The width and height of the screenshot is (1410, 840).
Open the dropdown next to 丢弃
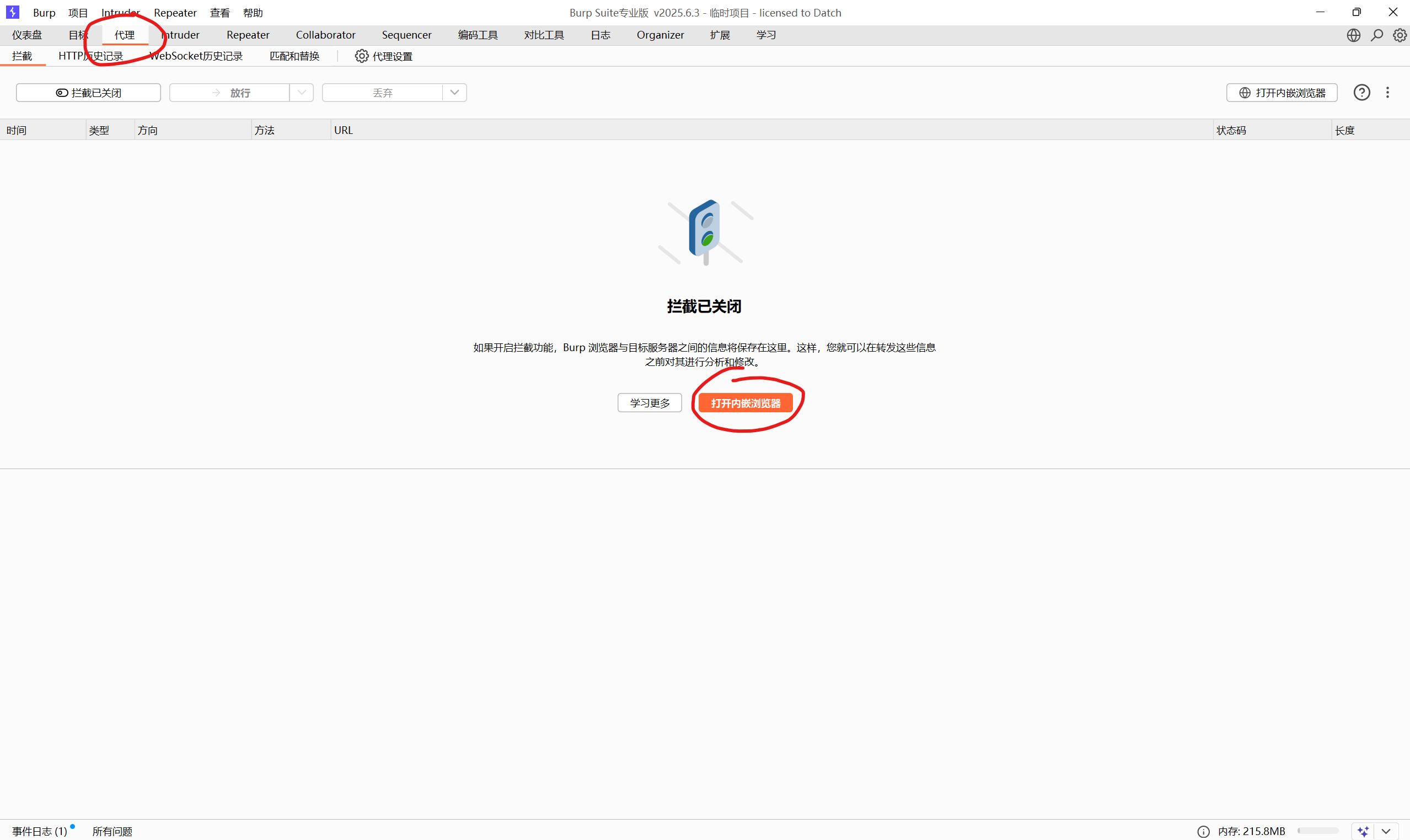[x=455, y=92]
